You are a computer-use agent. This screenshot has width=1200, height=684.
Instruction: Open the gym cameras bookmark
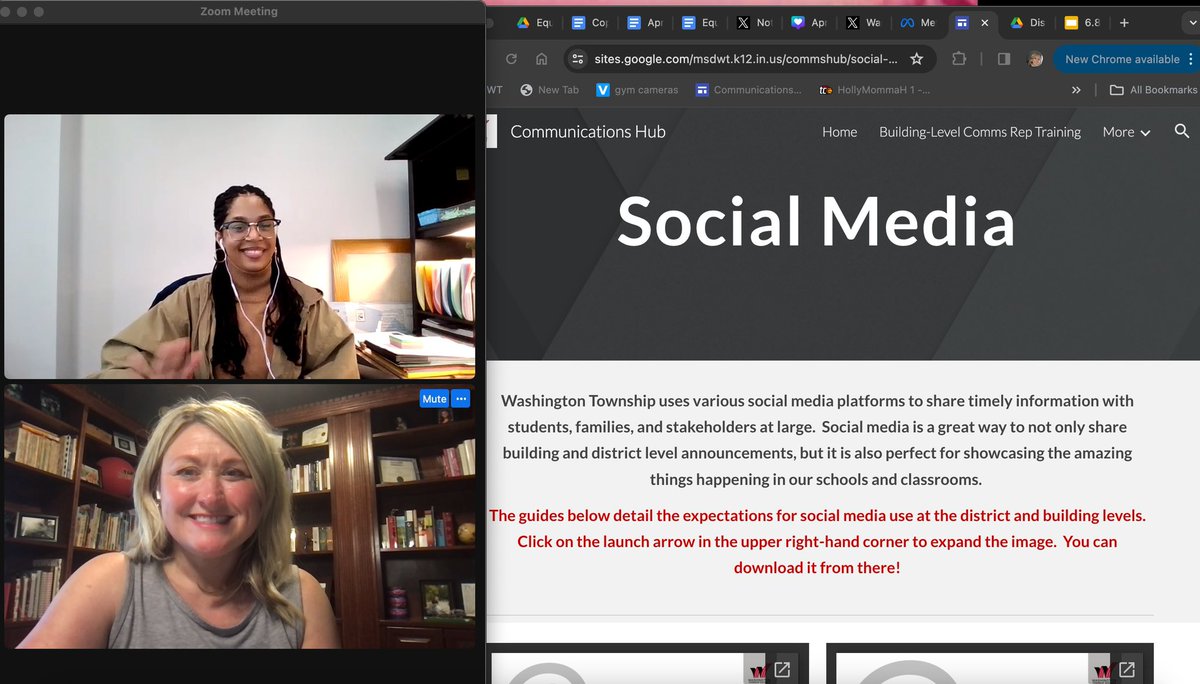(637, 89)
